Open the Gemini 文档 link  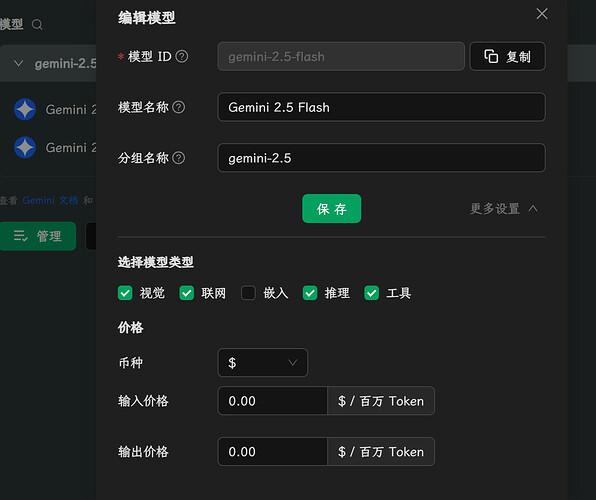(x=50, y=200)
